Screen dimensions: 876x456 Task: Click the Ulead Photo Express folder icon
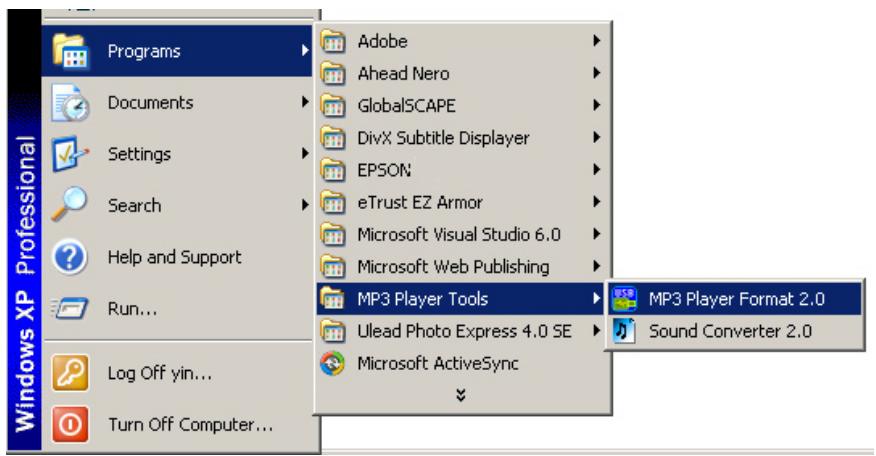(333, 331)
